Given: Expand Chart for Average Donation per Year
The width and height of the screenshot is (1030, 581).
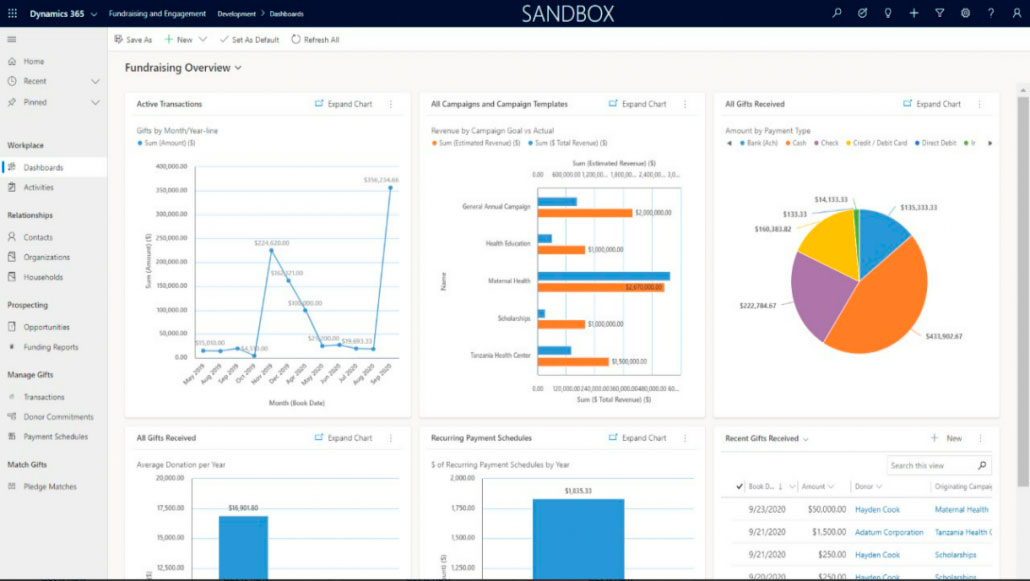Looking at the screenshot, I should pyautogui.click(x=344, y=438).
